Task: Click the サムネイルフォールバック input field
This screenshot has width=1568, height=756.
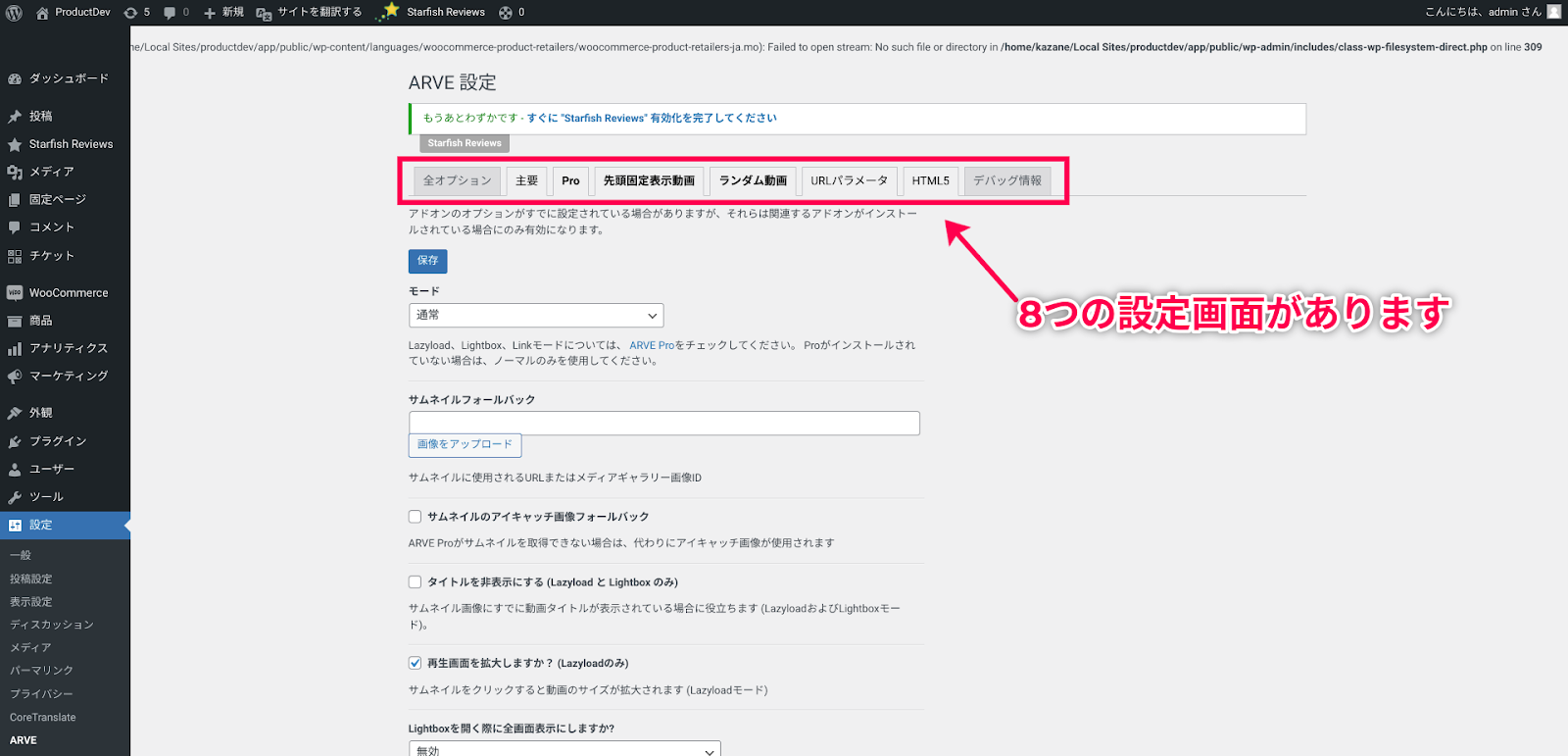Action: 664,424
